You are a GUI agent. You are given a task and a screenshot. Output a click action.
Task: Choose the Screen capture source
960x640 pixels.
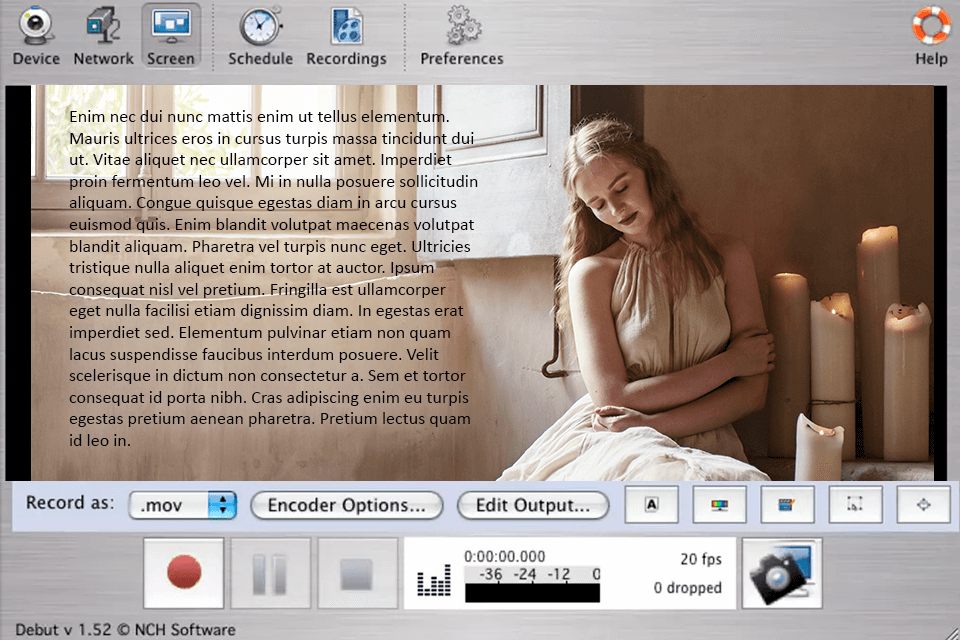171,37
